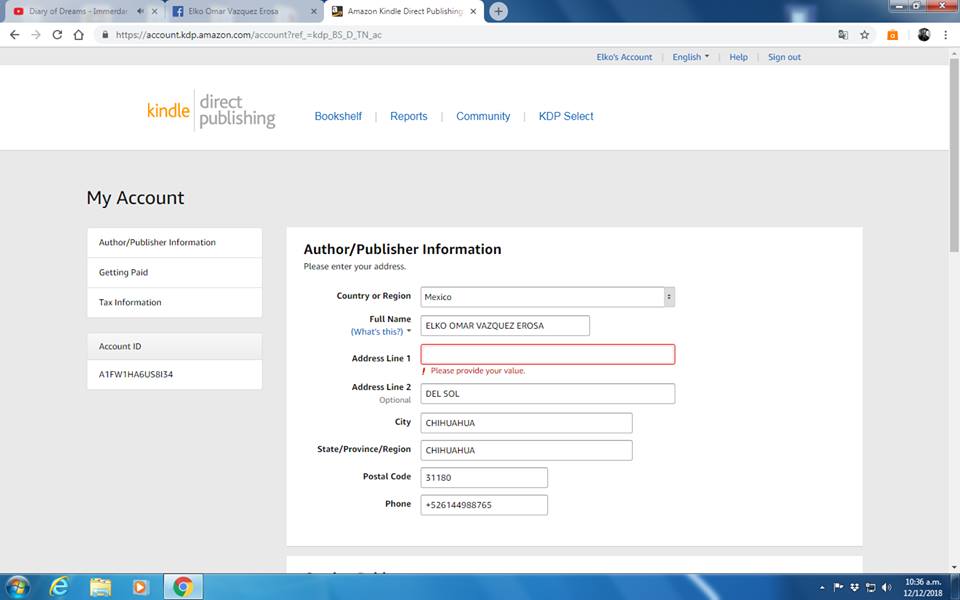The width and height of the screenshot is (960, 600).
Task: Expand the English language menu
Action: [690, 57]
